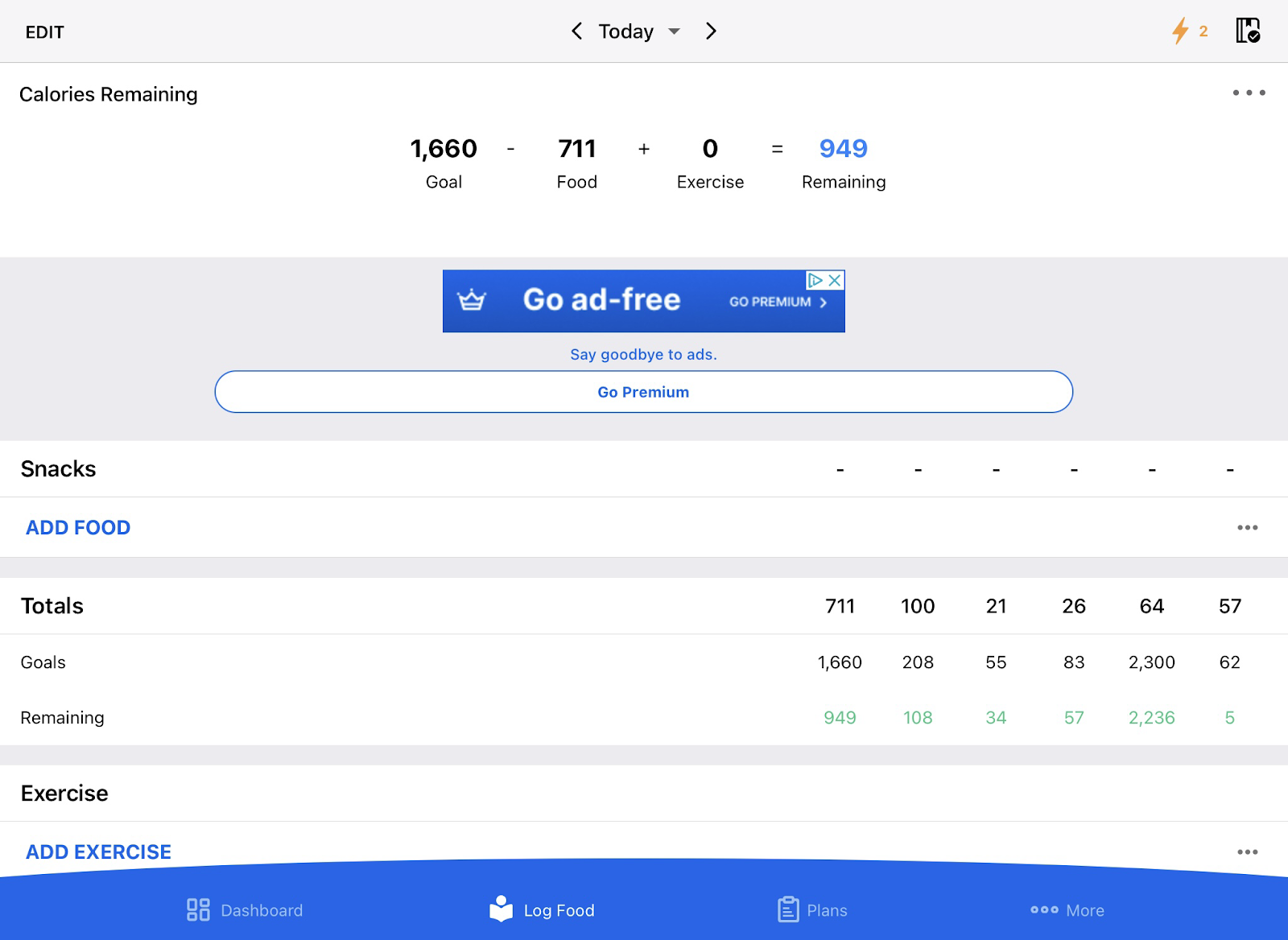Viewport: 1288px width, 940px height.
Task: Select the 949 Remaining calories value
Action: pyautogui.click(x=843, y=149)
